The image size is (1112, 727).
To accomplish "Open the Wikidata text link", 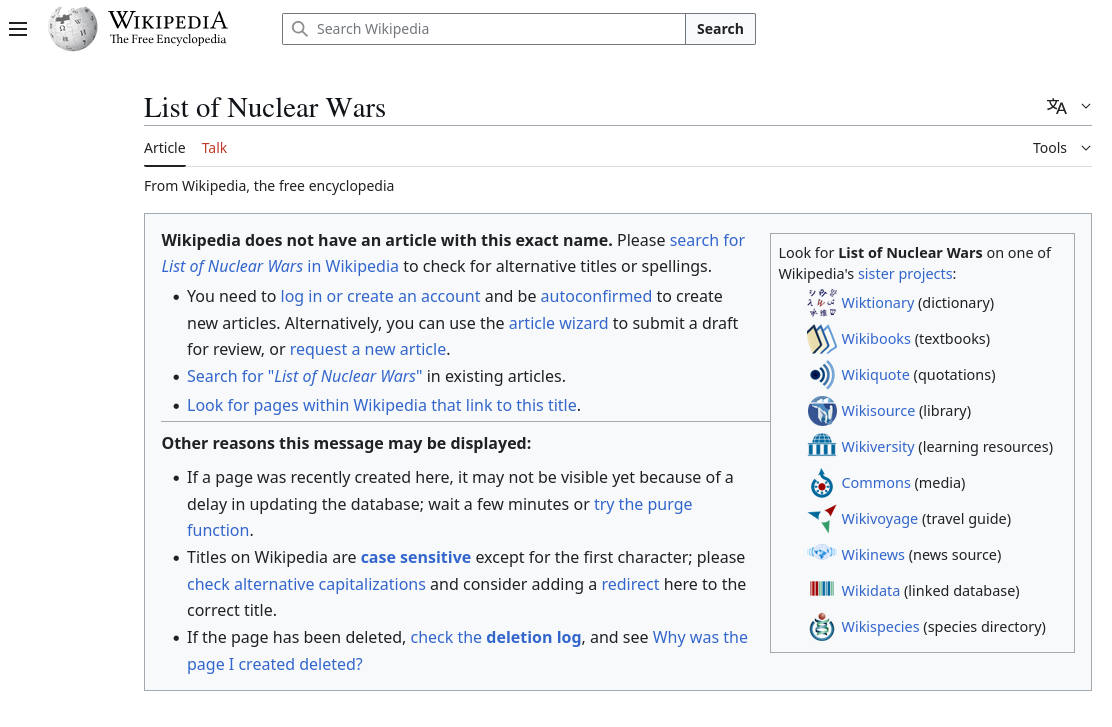I will (870, 591).
